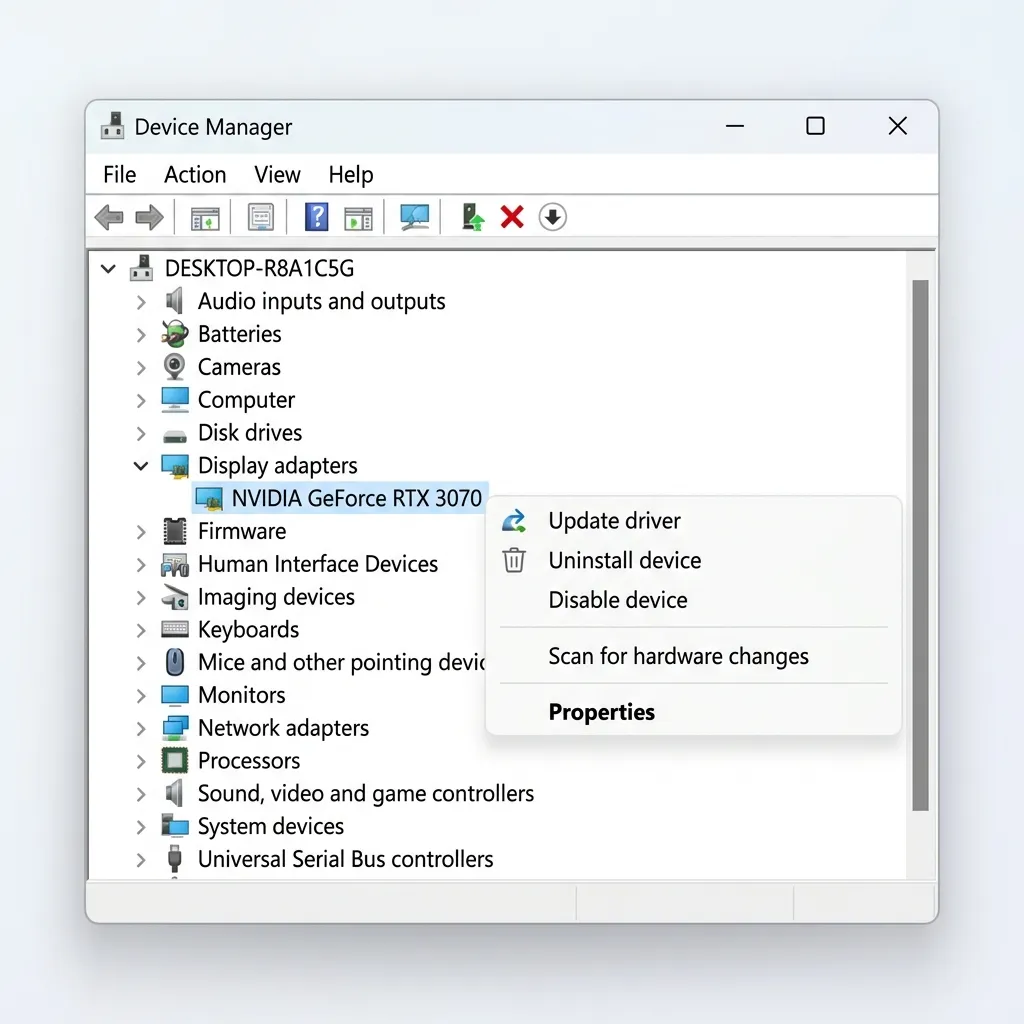
Task: Click the Batteries category icon
Action: coord(175,334)
